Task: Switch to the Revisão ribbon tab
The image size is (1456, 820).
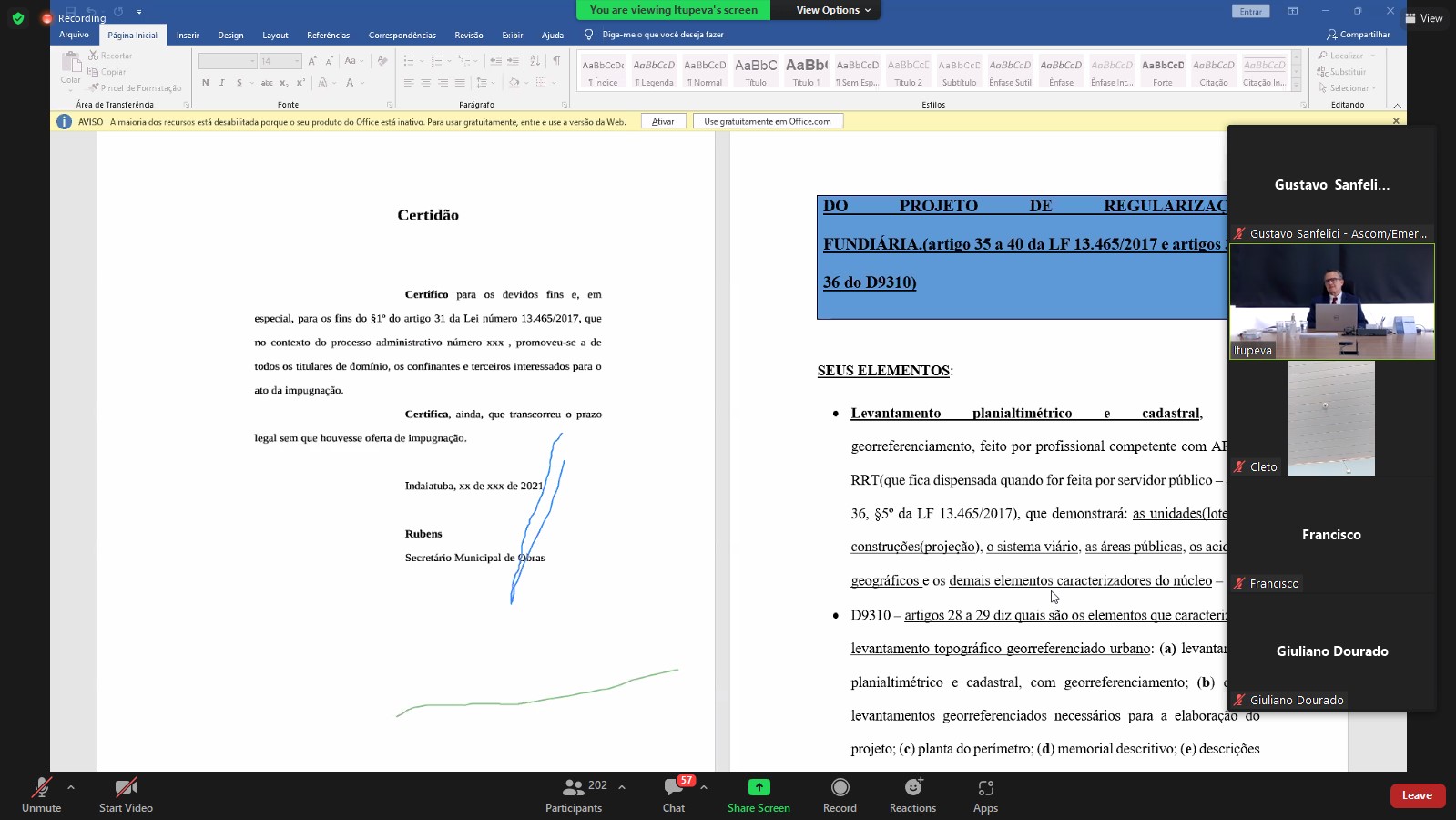Action: coord(469,36)
